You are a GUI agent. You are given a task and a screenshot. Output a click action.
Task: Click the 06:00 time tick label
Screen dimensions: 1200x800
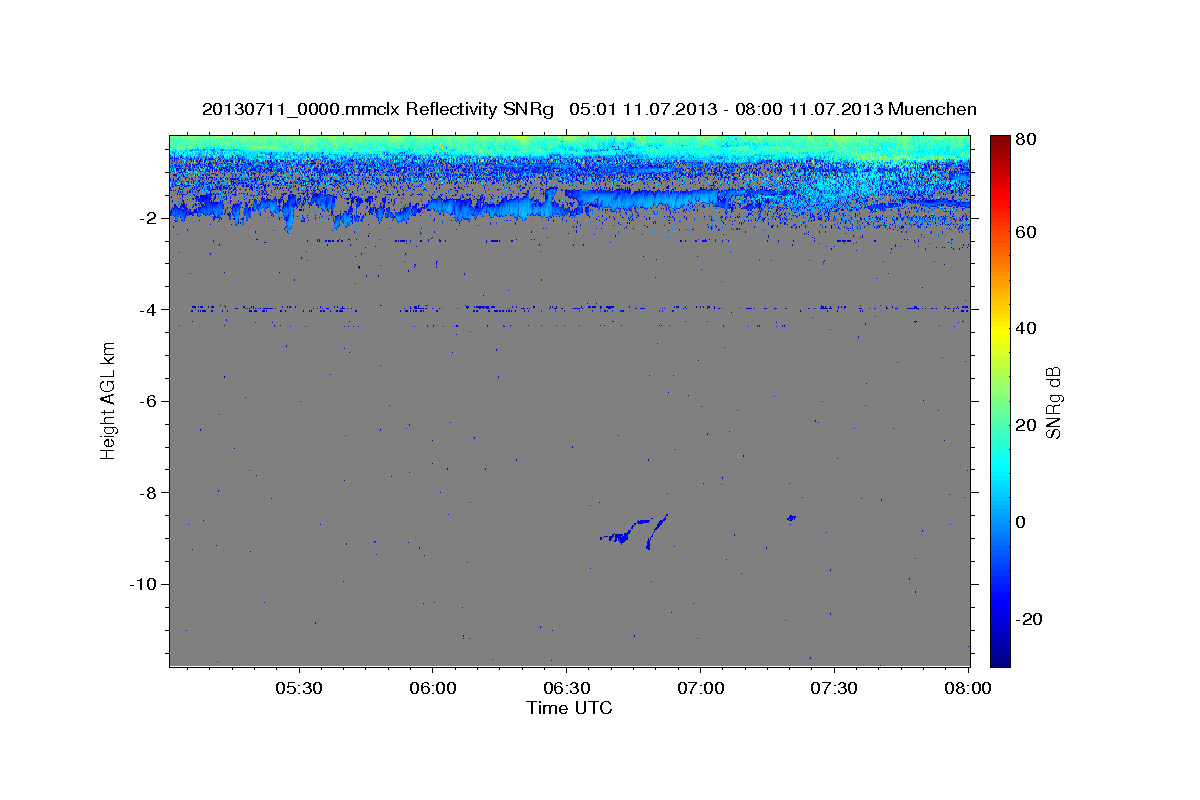433,688
